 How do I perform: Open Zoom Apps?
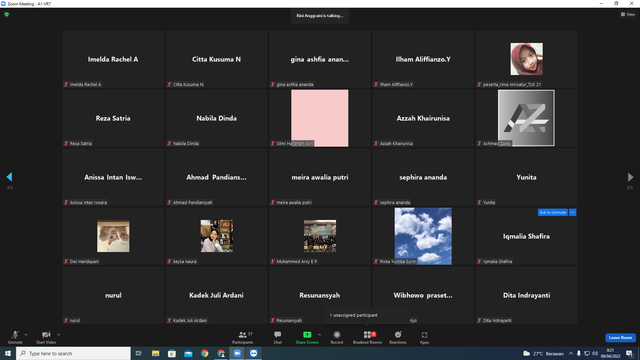point(424,337)
